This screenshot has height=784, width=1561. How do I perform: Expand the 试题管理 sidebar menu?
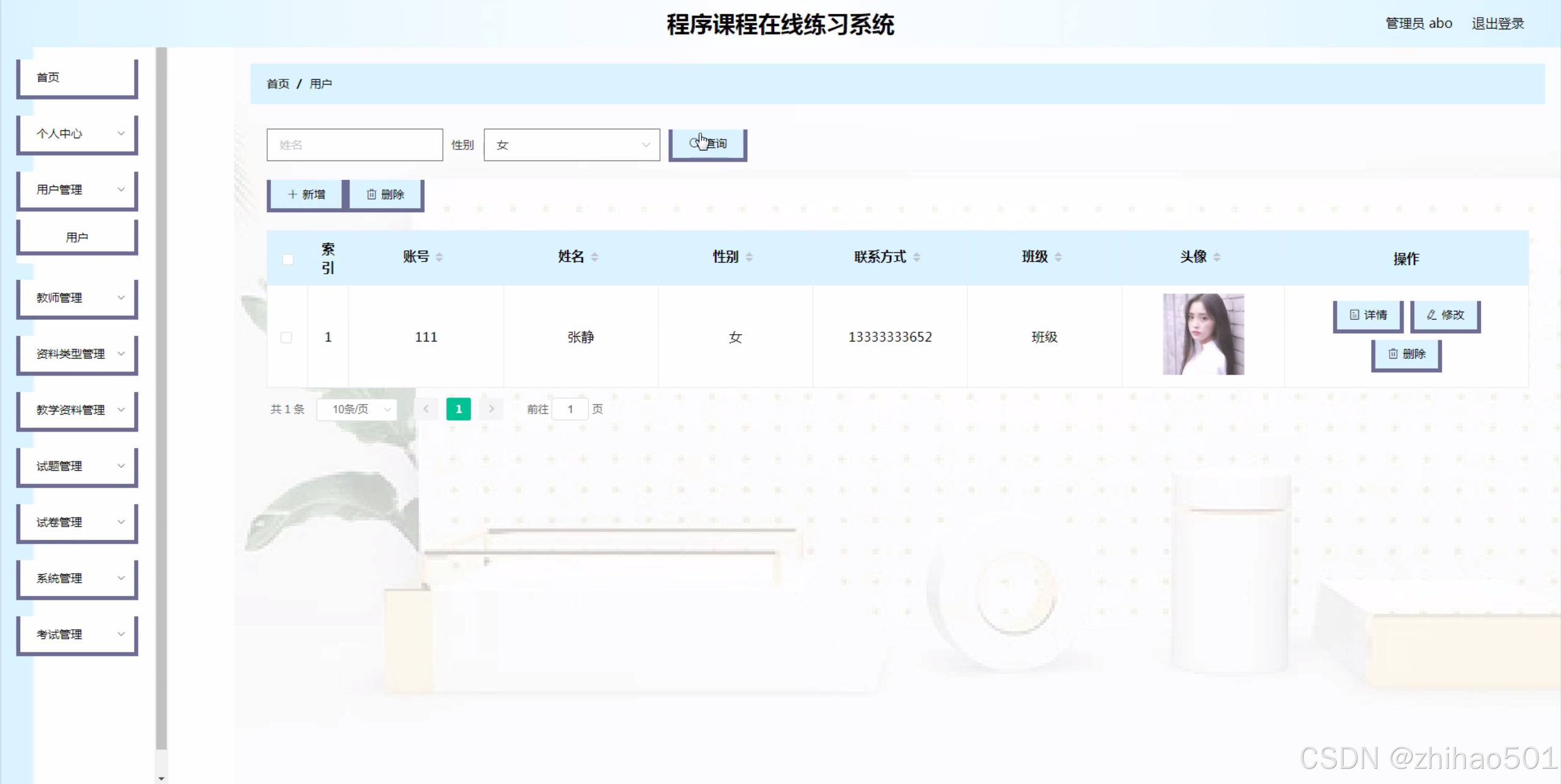click(x=77, y=466)
